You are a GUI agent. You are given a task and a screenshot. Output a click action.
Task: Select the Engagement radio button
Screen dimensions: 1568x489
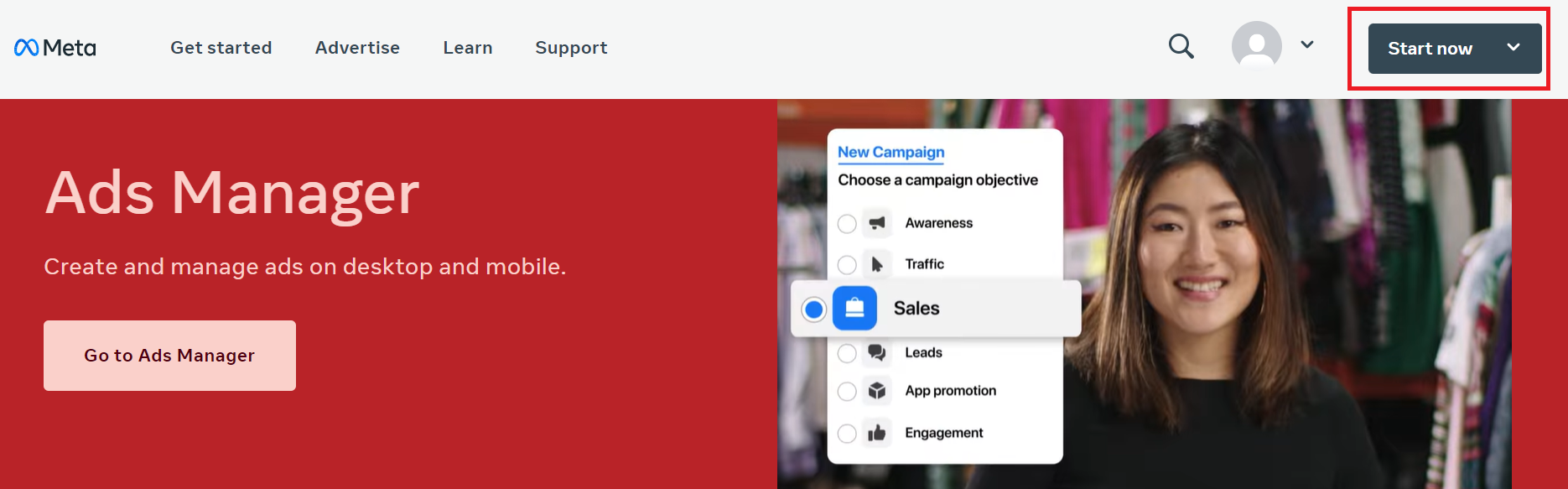(847, 434)
